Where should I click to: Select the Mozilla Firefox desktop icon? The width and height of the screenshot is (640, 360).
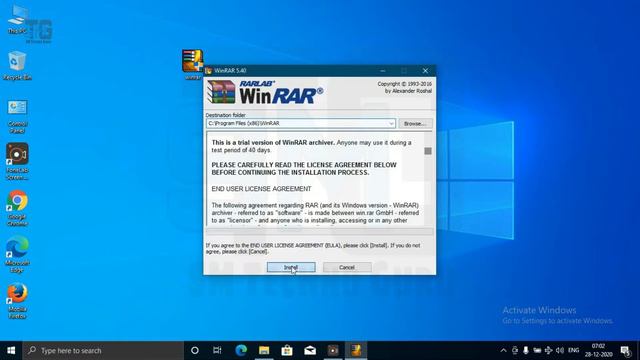(17, 301)
